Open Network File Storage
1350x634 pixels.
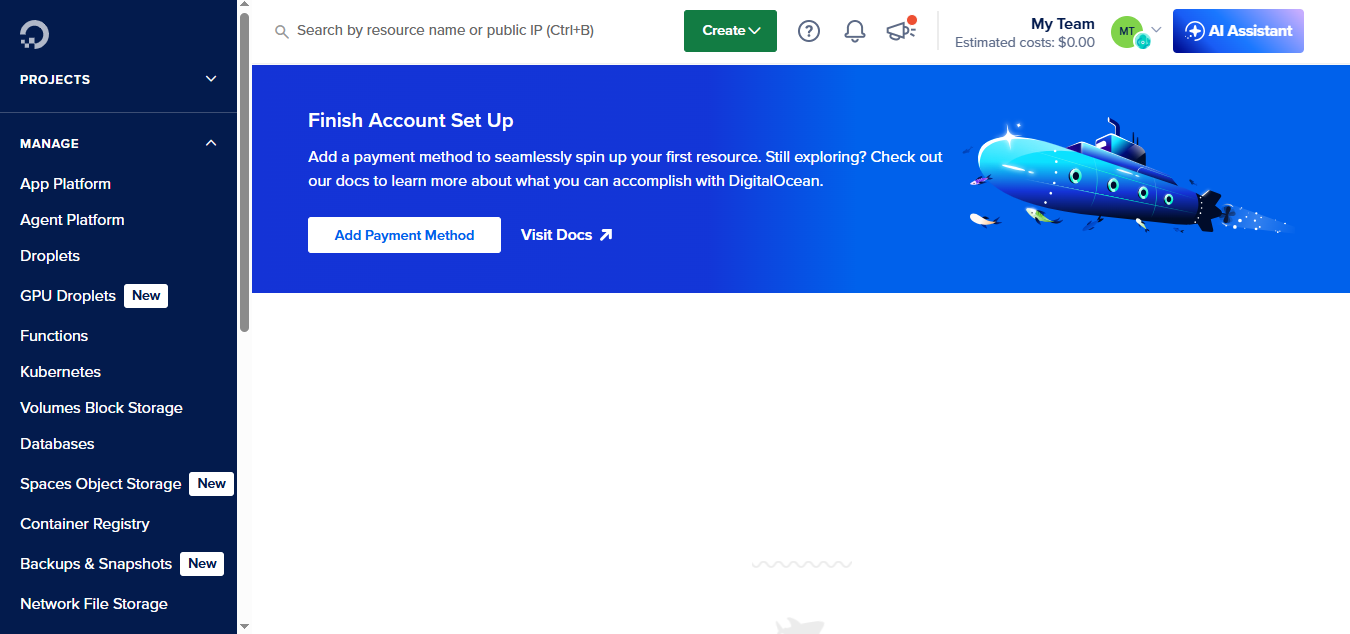click(x=94, y=604)
